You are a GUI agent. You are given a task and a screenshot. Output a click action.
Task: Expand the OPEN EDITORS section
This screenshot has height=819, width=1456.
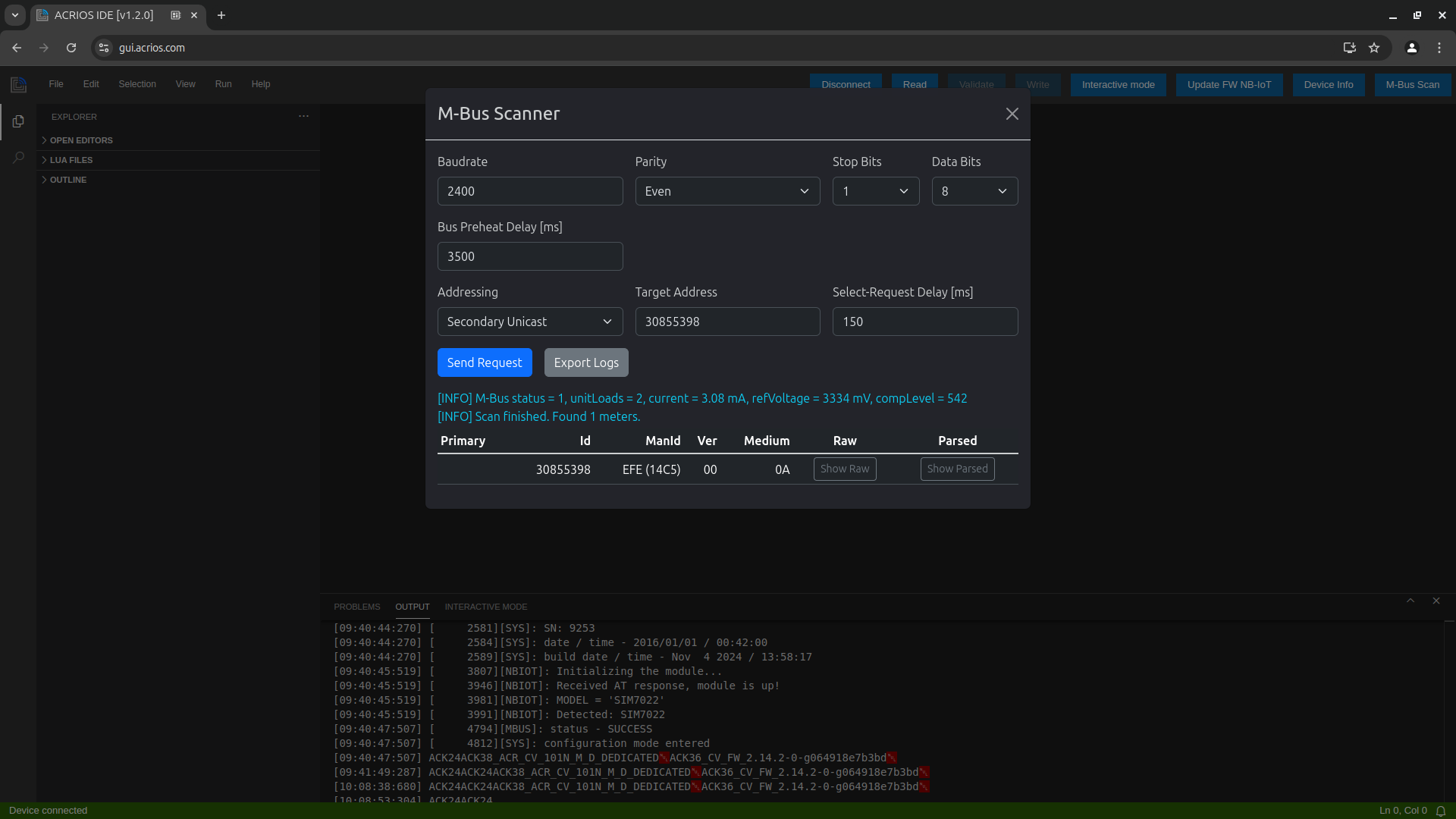click(81, 140)
